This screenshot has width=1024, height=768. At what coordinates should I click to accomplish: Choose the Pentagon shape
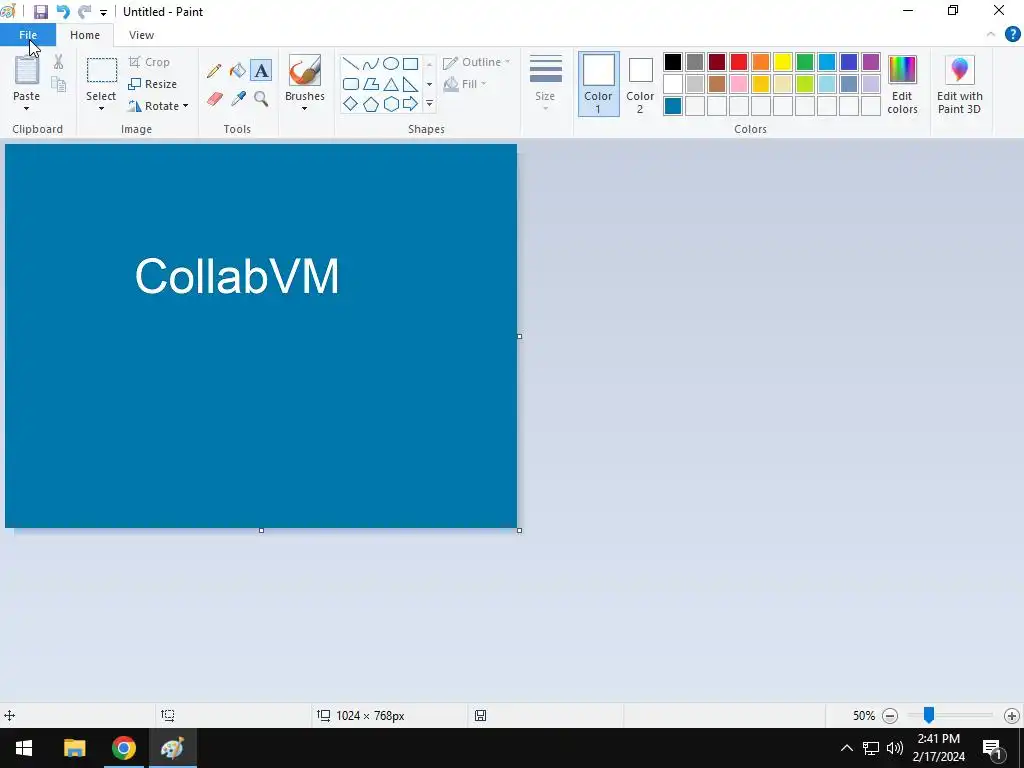(371, 104)
